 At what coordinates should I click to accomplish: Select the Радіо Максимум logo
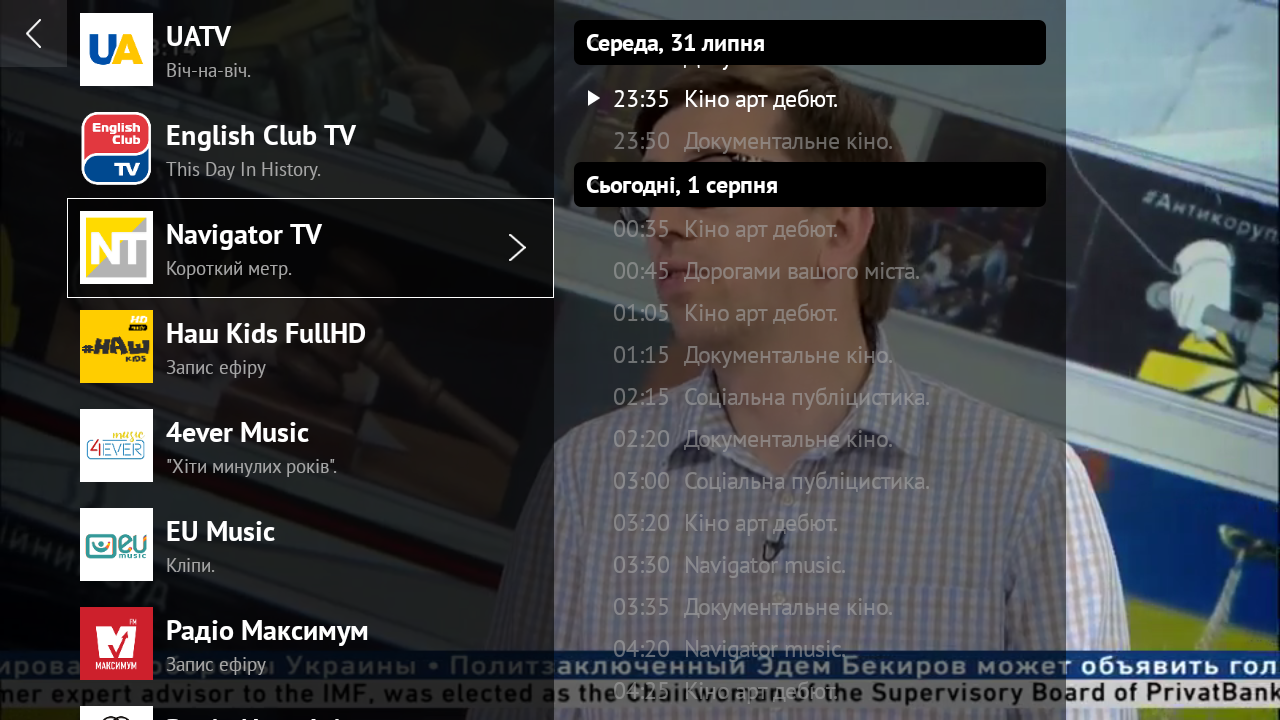click(x=116, y=643)
